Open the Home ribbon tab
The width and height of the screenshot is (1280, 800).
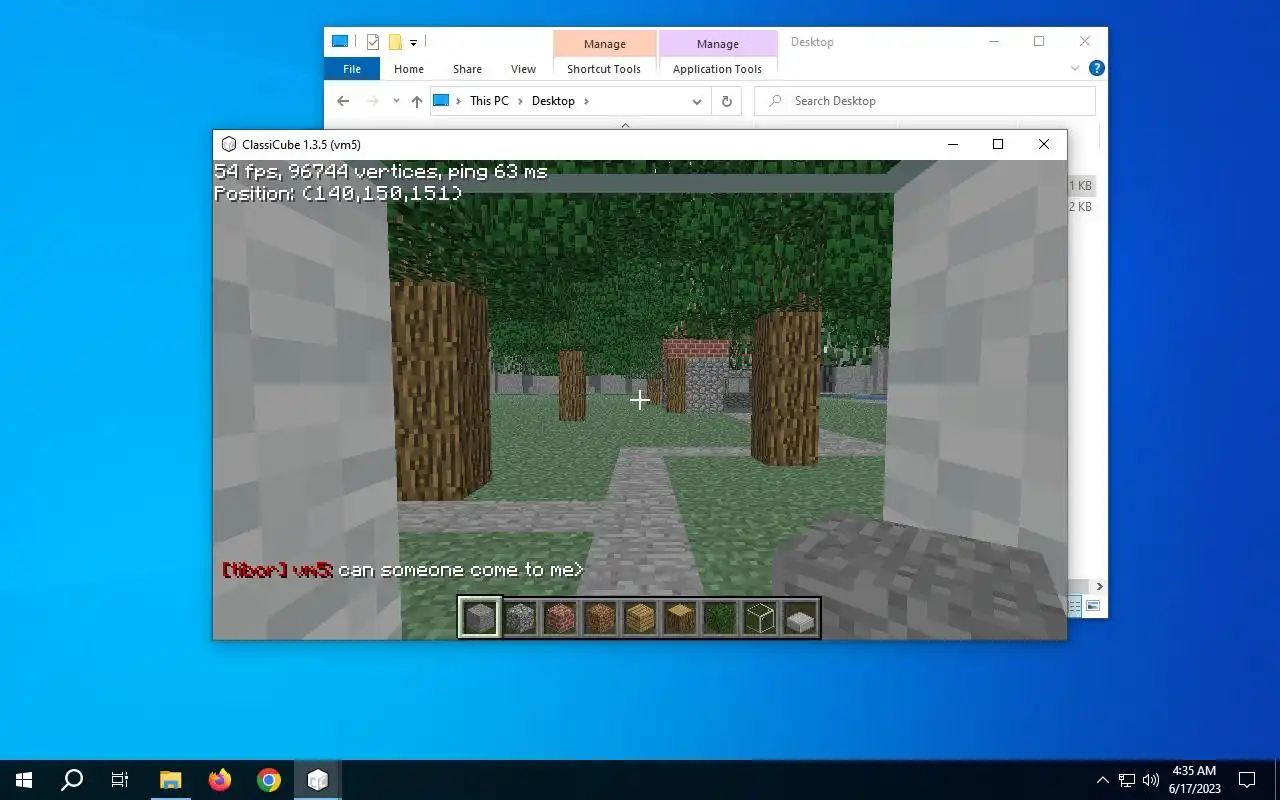[409, 69]
